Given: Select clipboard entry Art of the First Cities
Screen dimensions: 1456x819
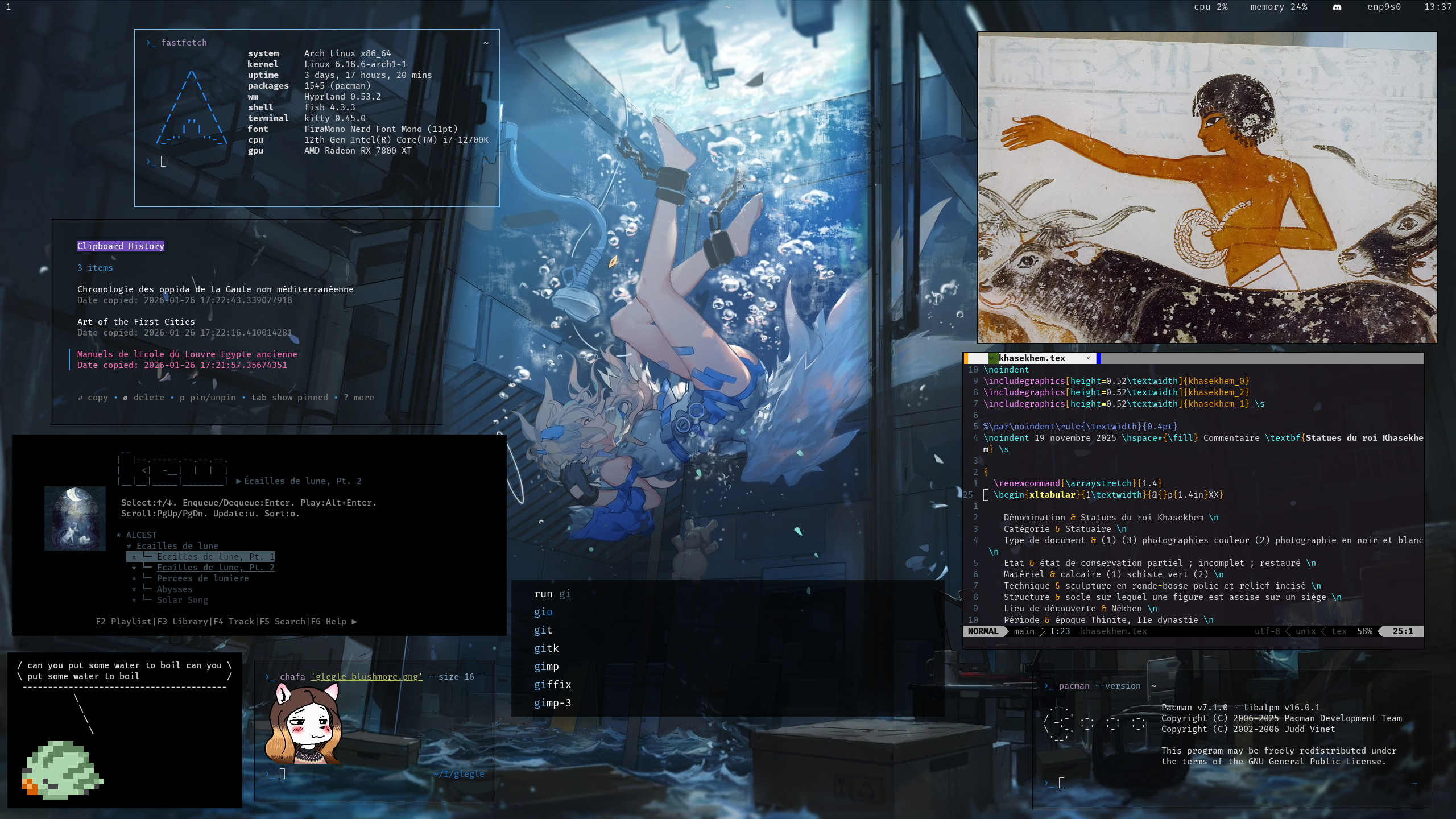Looking at the screenshot, I should [x=136, y=322].
